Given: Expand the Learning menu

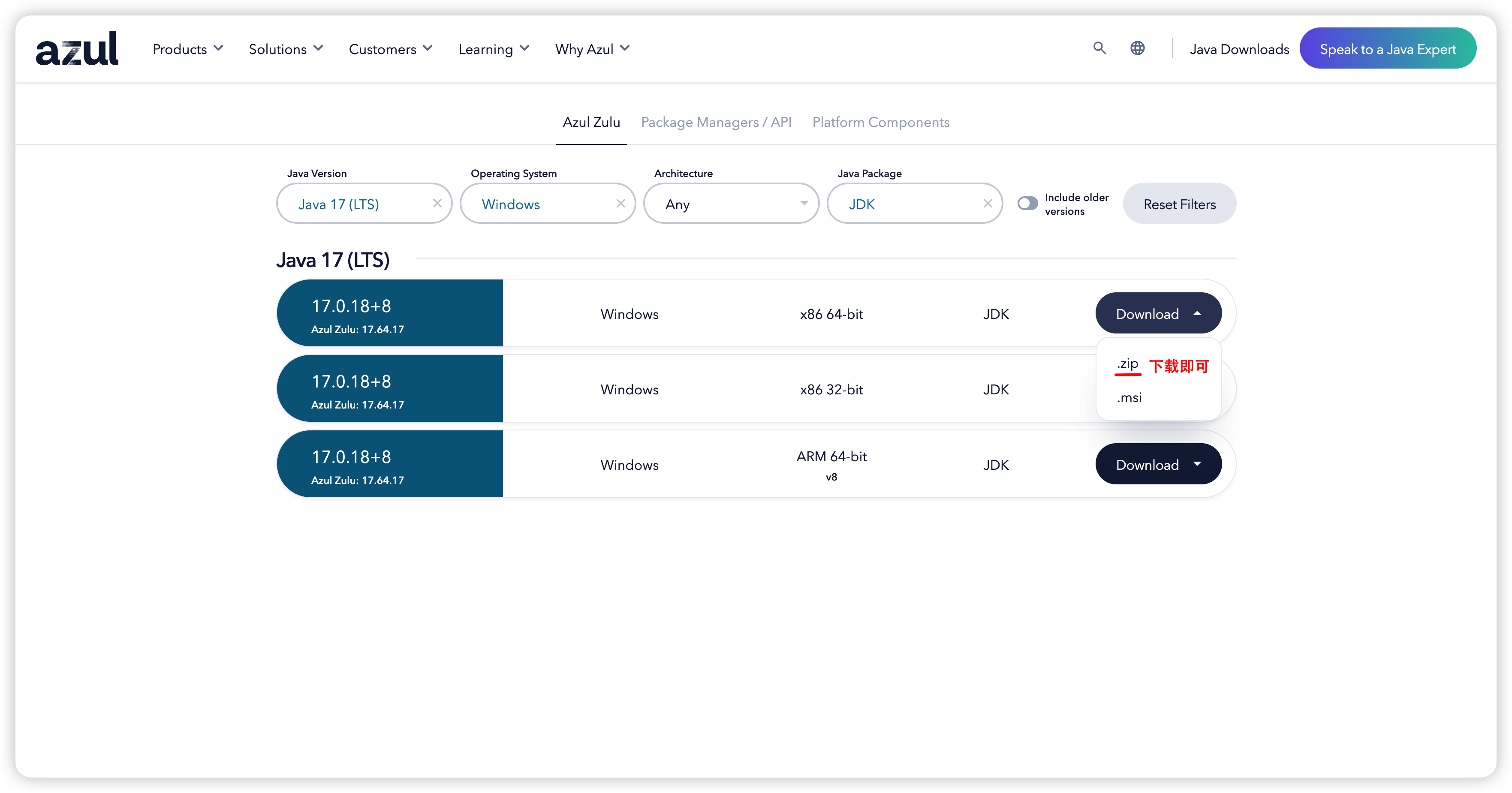Looking at the screenshot, I should tap(493, 49).
